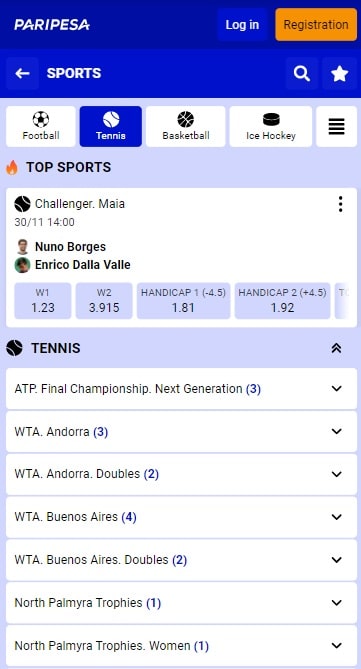Click the back arrow beside SPORTS
The image size is (361, 669).
point(22,73)
